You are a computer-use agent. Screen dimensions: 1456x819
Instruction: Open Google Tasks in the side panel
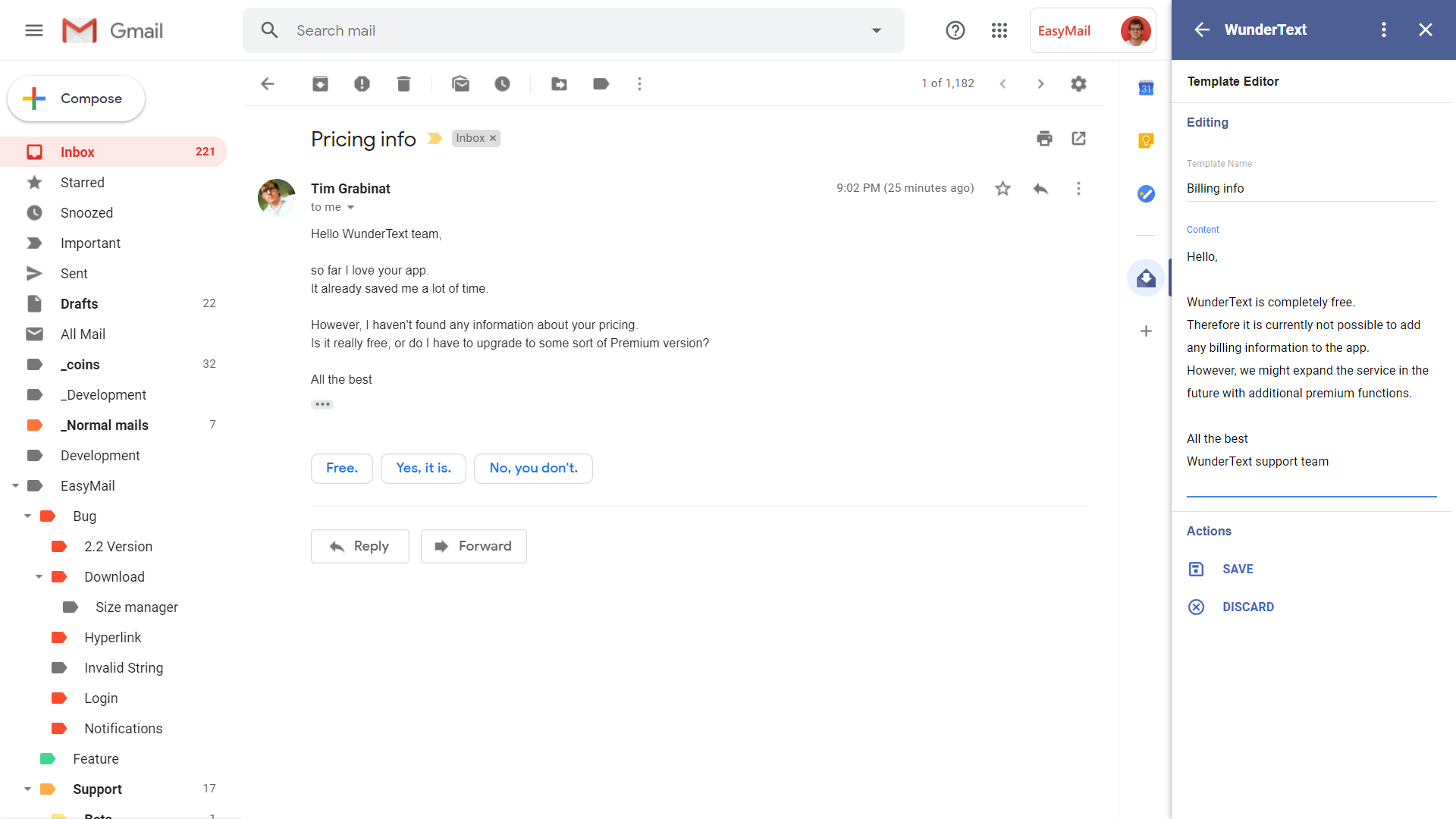point(1146,193)
